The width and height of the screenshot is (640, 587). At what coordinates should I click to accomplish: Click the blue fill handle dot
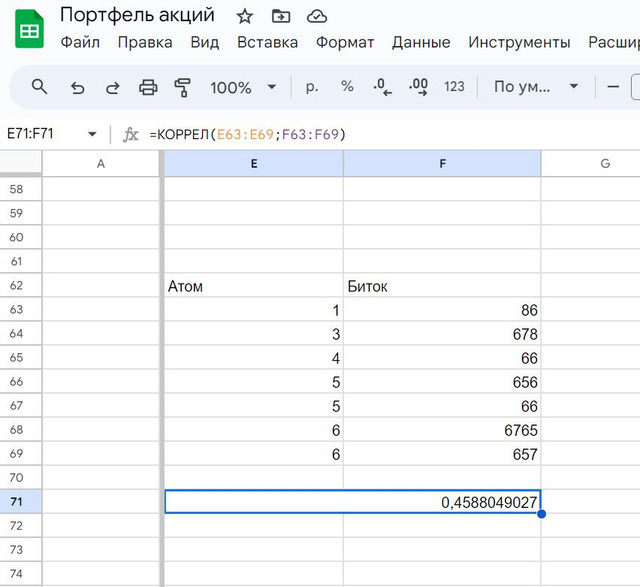tap(541, 514)
